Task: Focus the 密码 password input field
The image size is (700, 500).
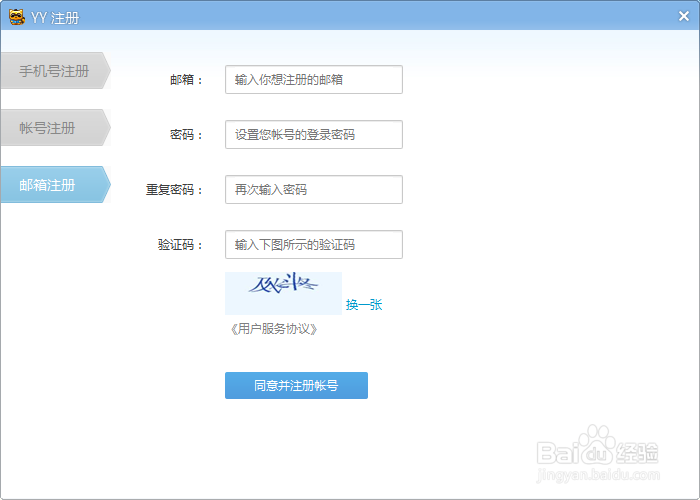Action: pyautogui.click(x=314, y=134)
